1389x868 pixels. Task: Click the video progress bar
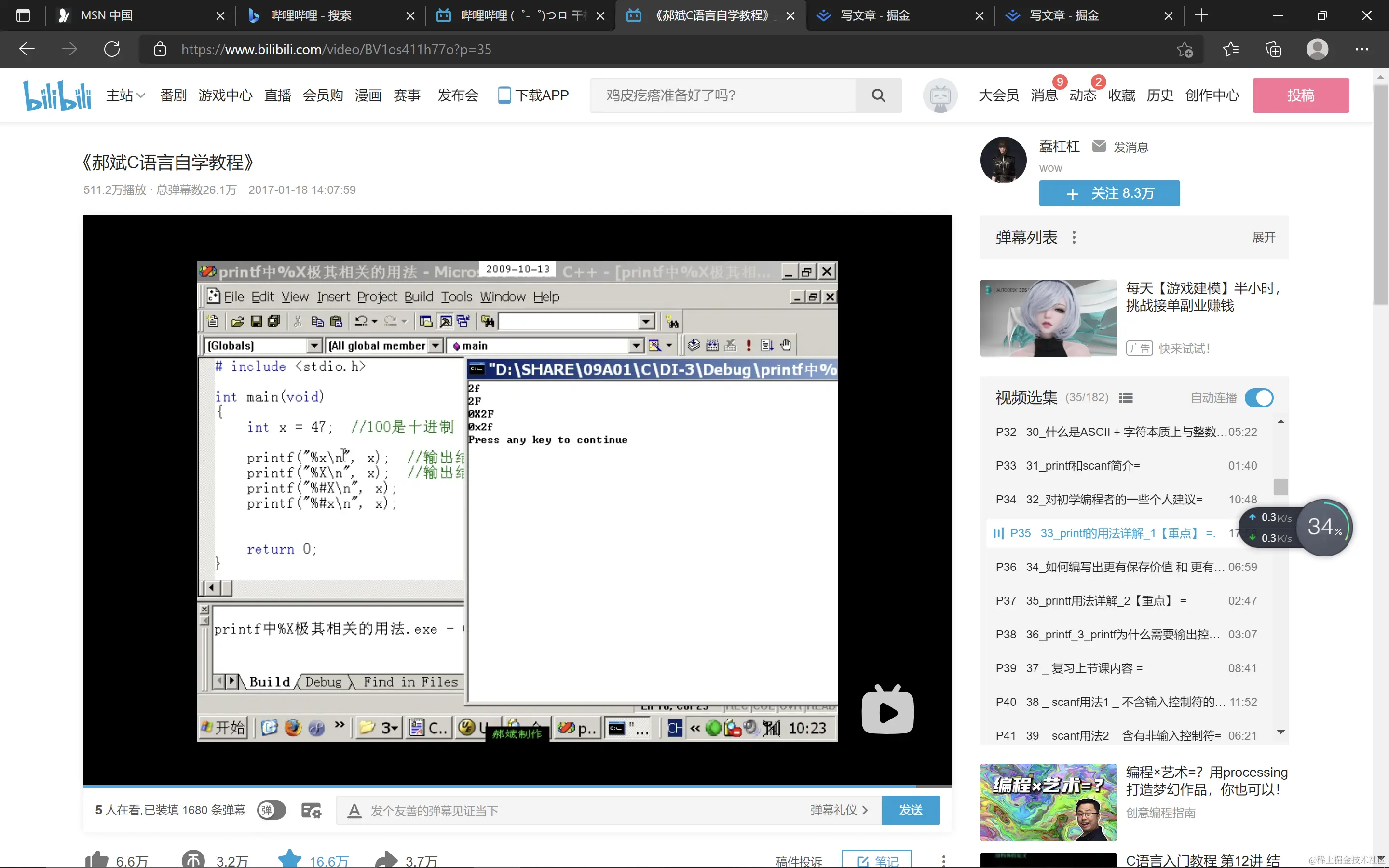(517, 786)
